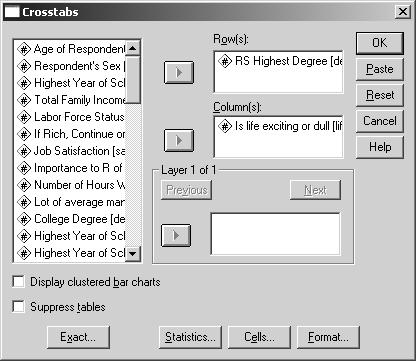Click scroll up arrow in variable list
The height and width of the screenshot is (361, 416).
click(x=133, y=48)
